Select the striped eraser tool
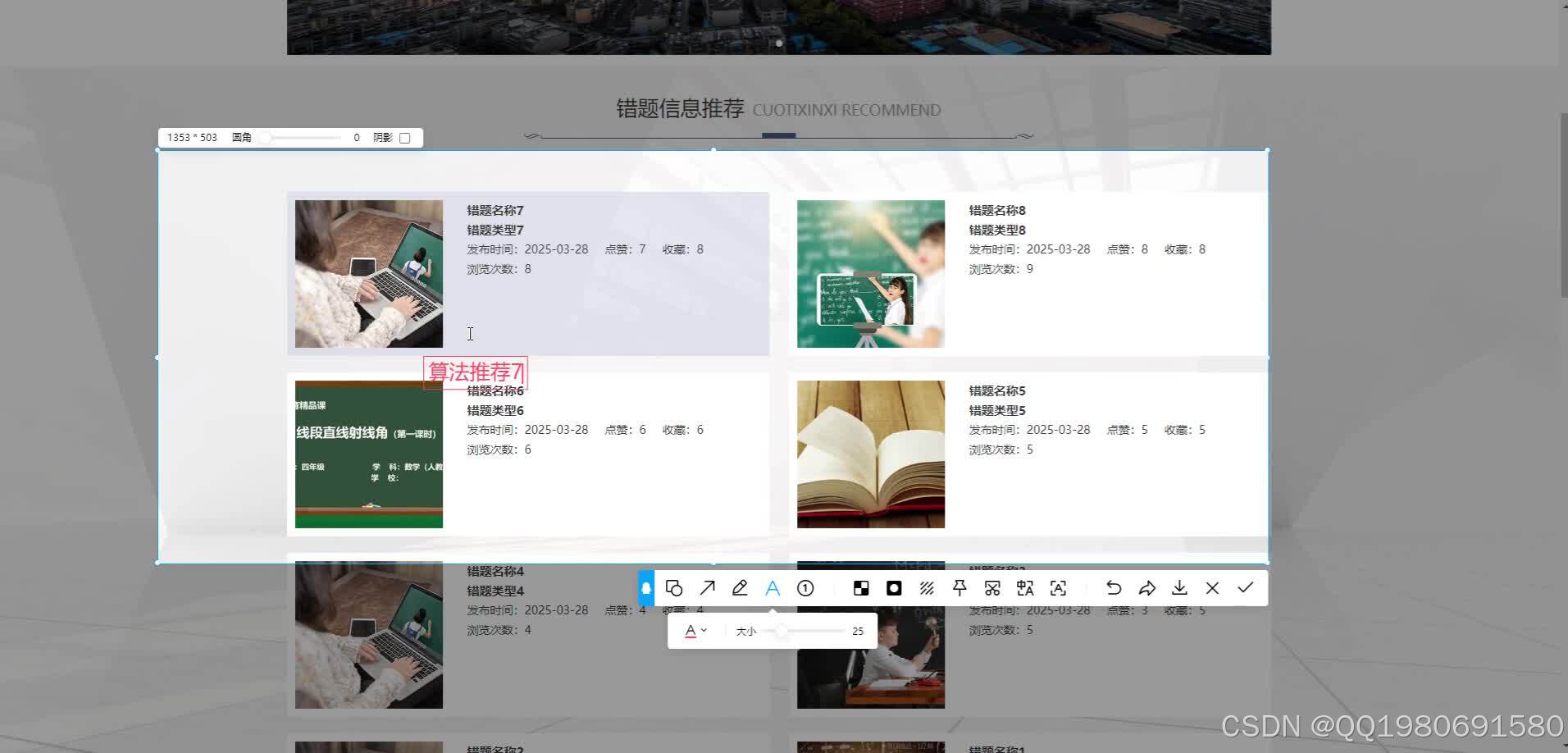 (x=927, y=588)
